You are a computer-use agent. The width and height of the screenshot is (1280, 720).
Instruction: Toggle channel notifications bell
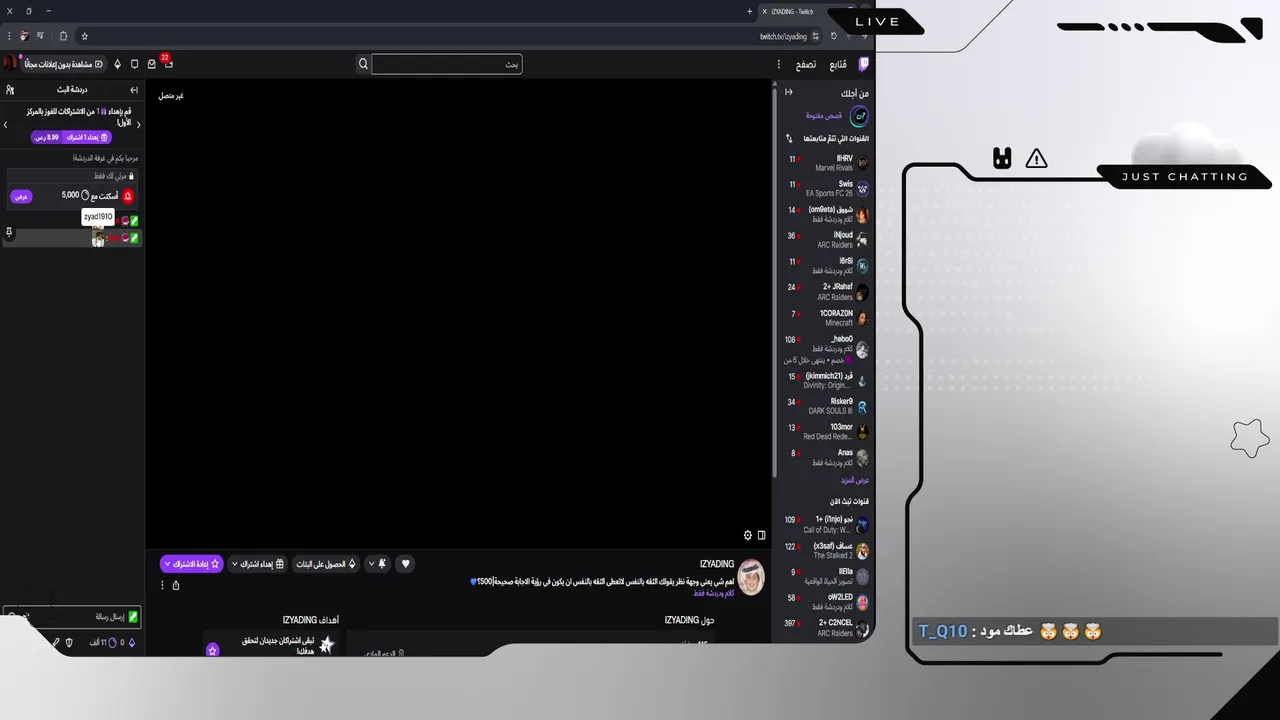(382, 564)
